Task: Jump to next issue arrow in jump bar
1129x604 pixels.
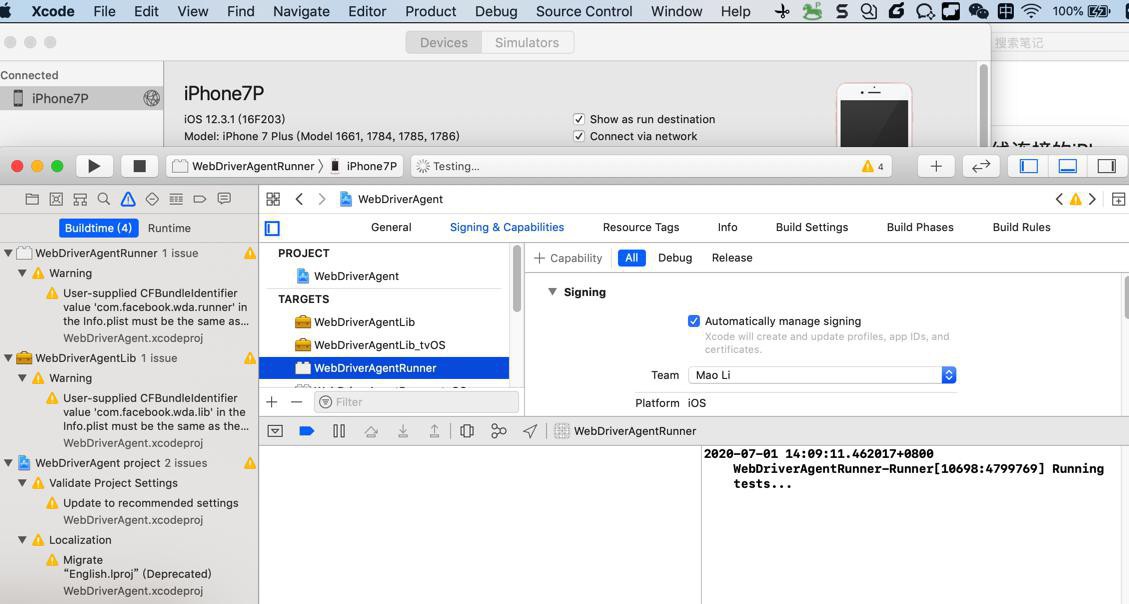Action: point(1092,199)
